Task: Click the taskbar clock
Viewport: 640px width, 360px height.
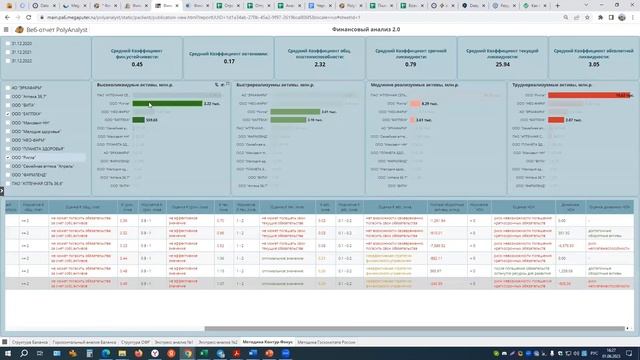Action: (x=611, y=353)
